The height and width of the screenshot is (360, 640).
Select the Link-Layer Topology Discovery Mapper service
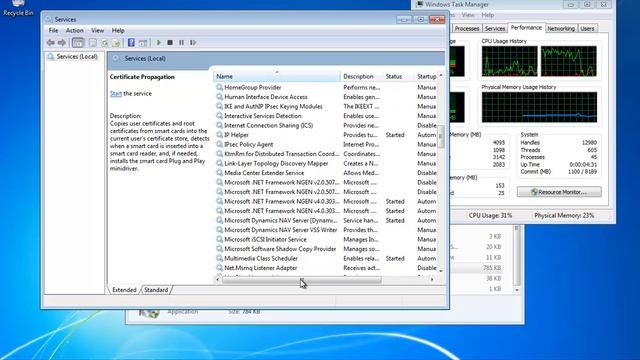276,163
